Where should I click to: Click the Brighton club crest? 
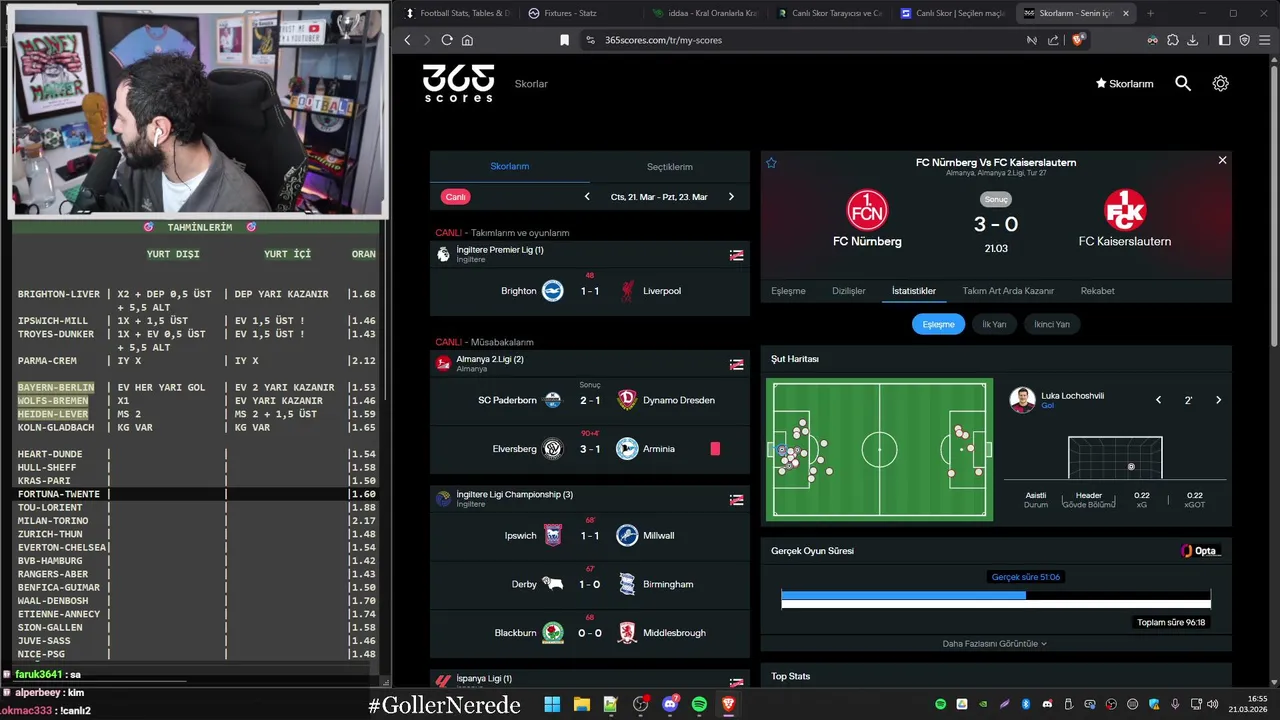point(552,291)
